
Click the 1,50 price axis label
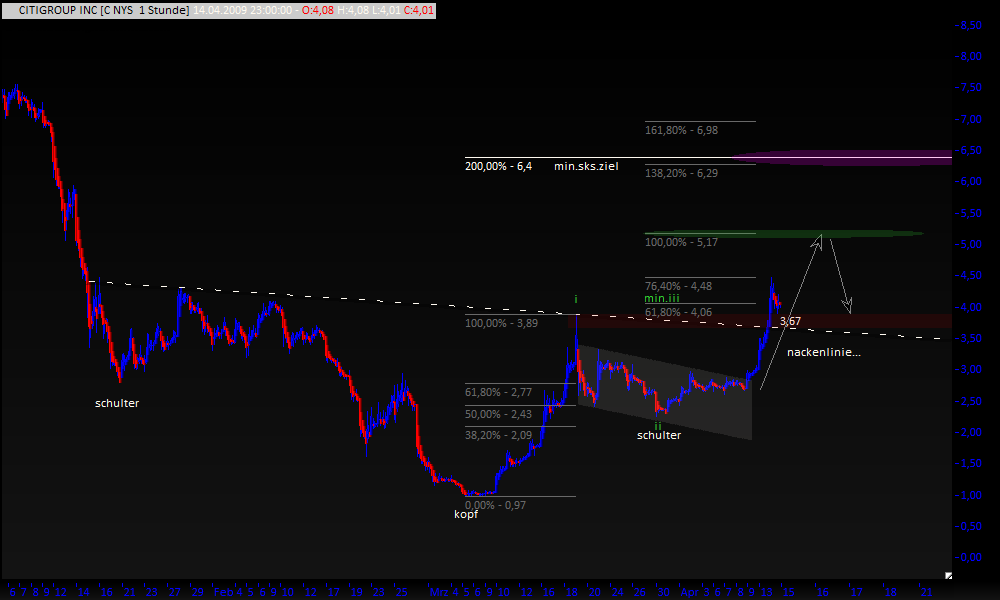pos(969,464)
